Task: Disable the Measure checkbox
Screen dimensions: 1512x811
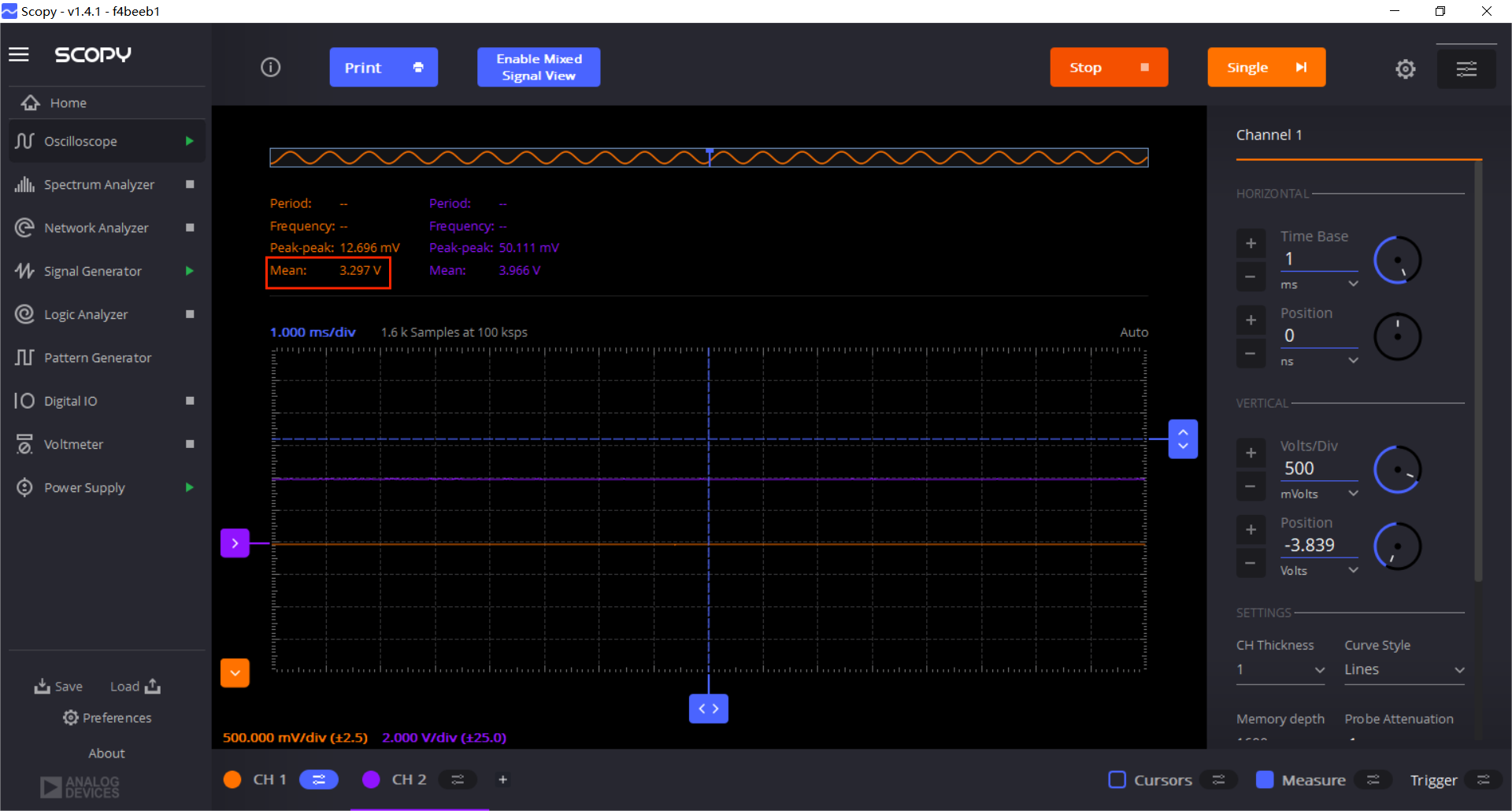Action: [1265, 780]
